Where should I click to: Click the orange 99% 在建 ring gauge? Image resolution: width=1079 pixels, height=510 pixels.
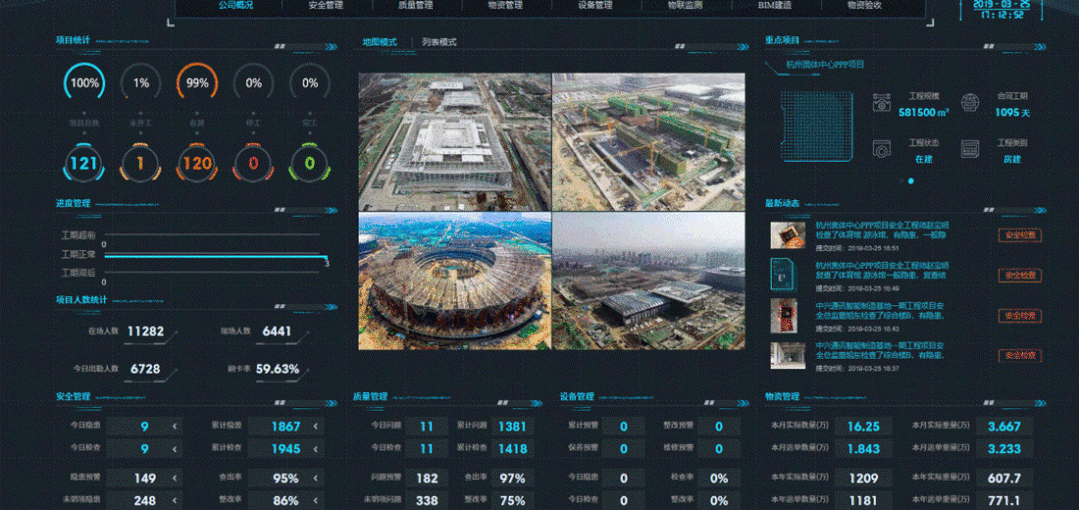click(197, 83)
